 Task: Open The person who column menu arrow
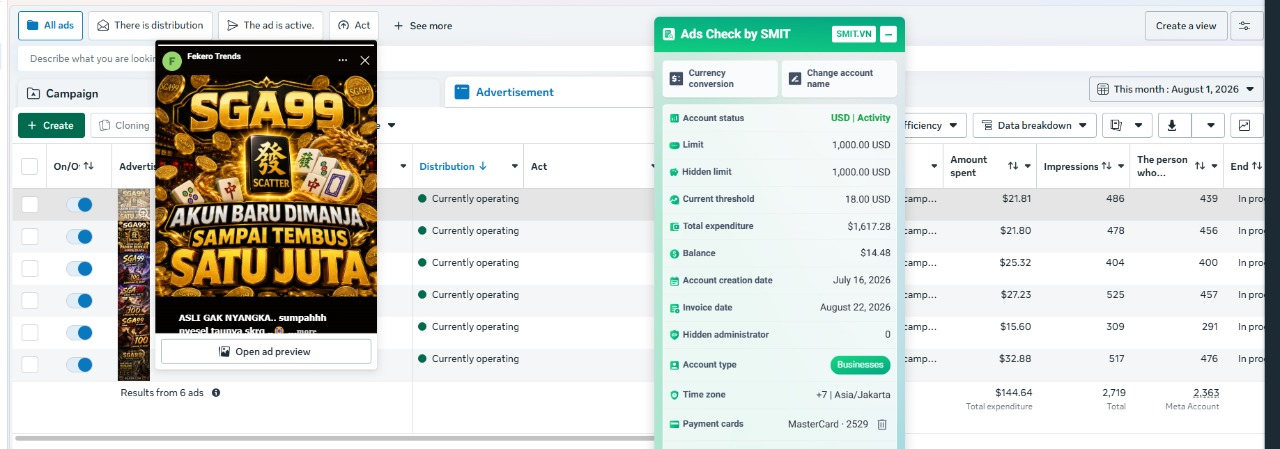pos(1215,166)
